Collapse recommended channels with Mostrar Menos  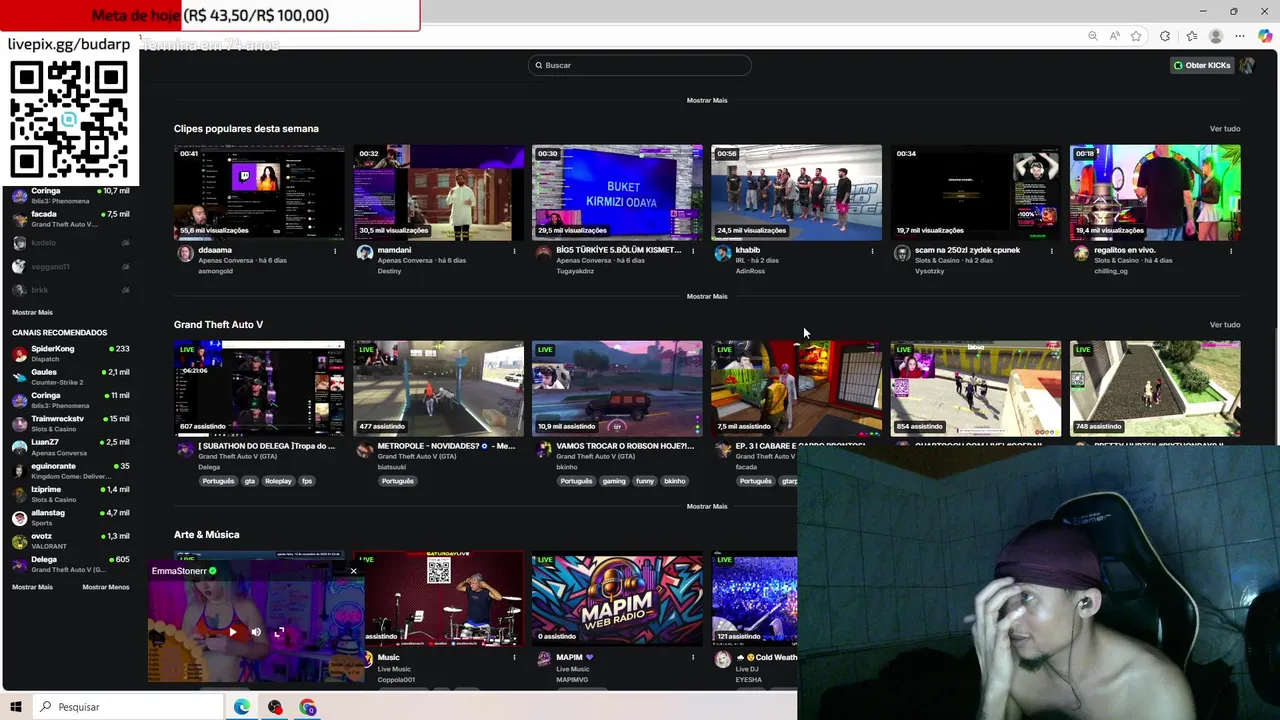pyautogui.click(x=106, y=587)
